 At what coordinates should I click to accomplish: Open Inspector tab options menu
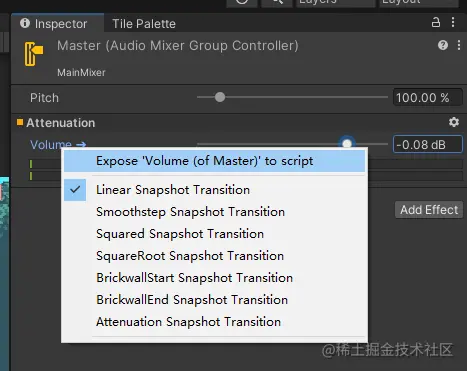click(453, 22)
